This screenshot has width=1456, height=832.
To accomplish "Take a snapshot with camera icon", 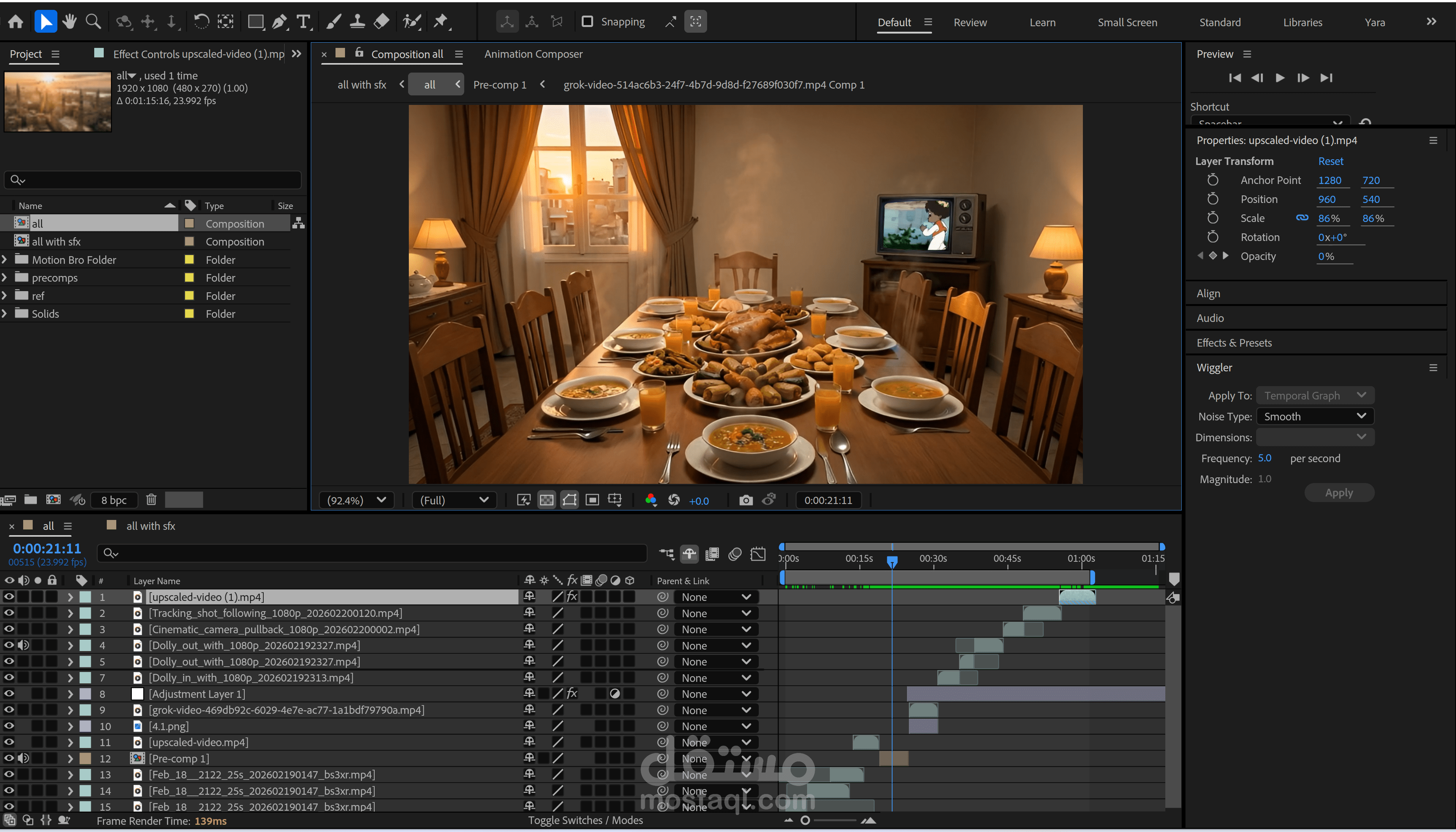I will pyautogui.click(x=745, y=500).
